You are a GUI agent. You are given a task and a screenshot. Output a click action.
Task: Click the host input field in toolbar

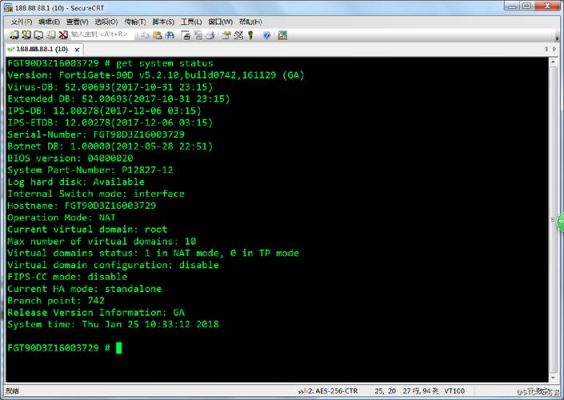click(x=103, y=35)
